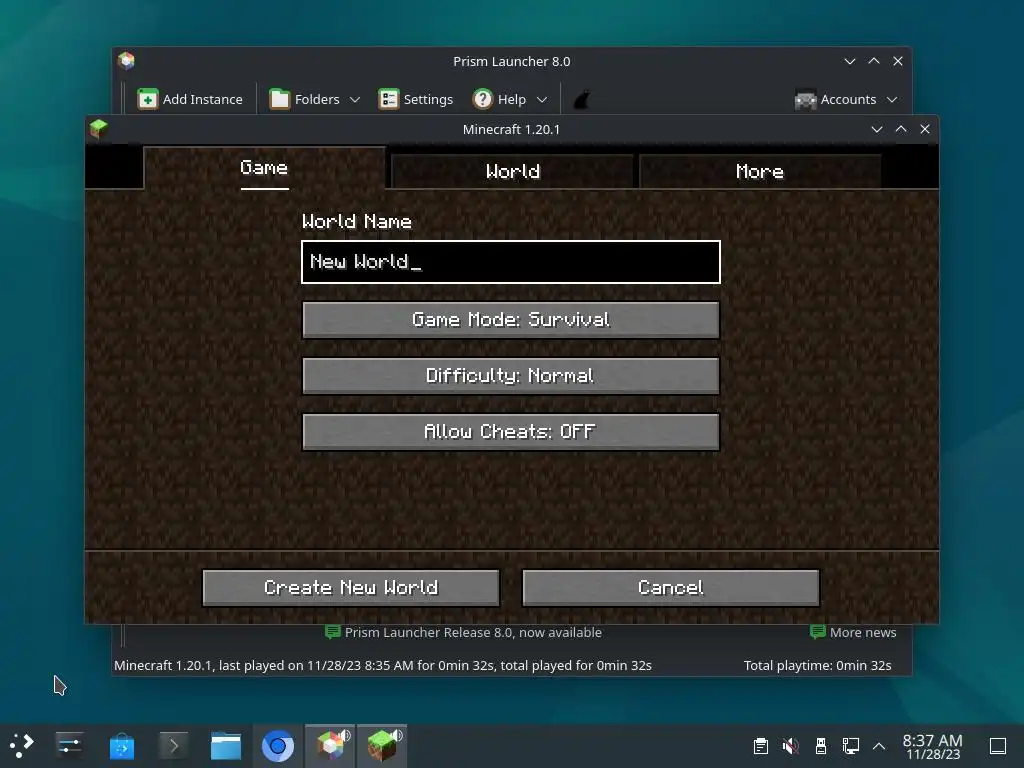The image size is (1024, 768).
Task: Minimize the Prism Launcher window
Action: [850, 61]
